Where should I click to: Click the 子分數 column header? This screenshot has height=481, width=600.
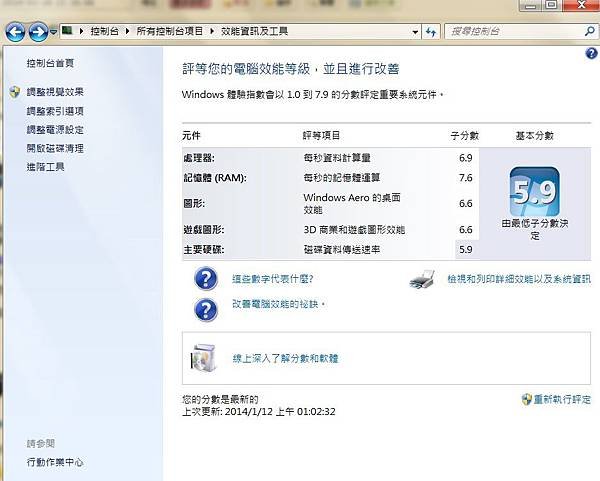[465, 136]
